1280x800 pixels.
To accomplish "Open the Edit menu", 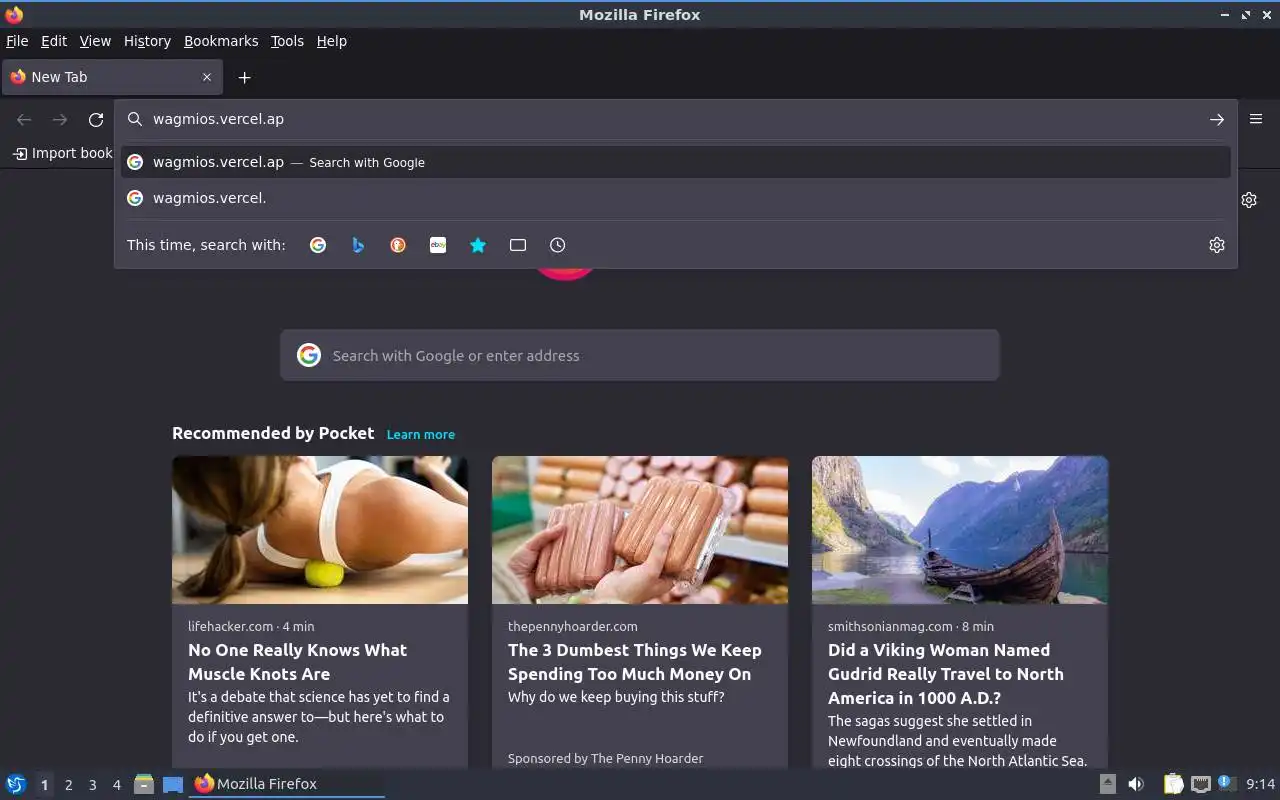I will pyautogui.click(x=54, y=41).
